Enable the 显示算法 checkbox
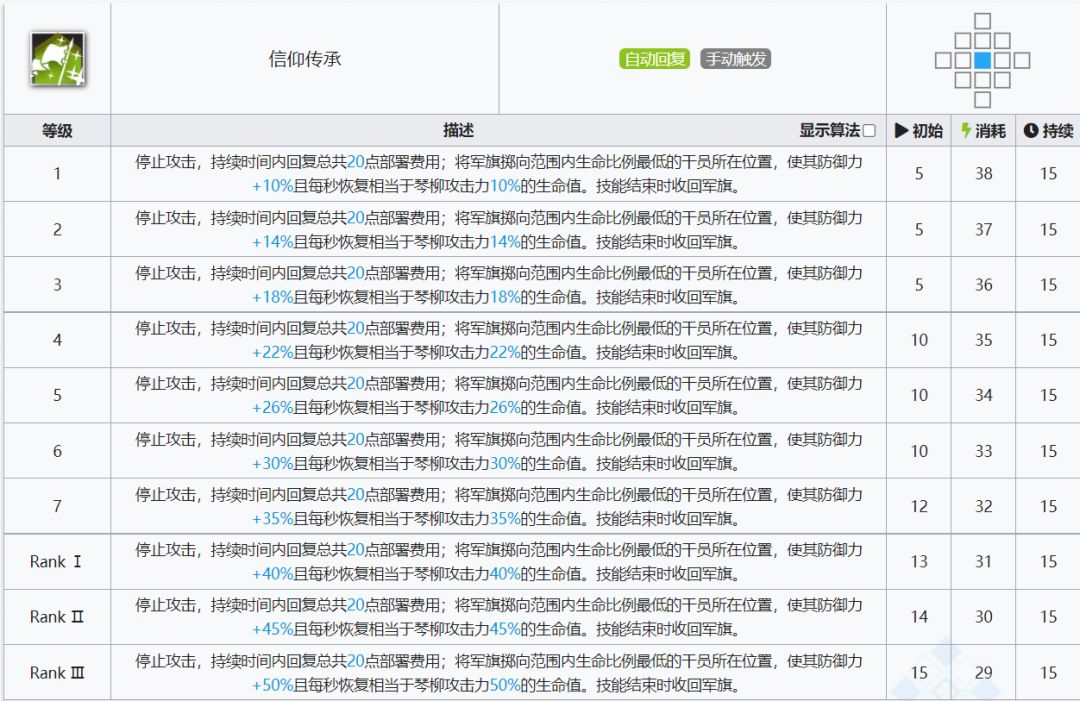Screen dimensions: 1080x701 point(869,131)
